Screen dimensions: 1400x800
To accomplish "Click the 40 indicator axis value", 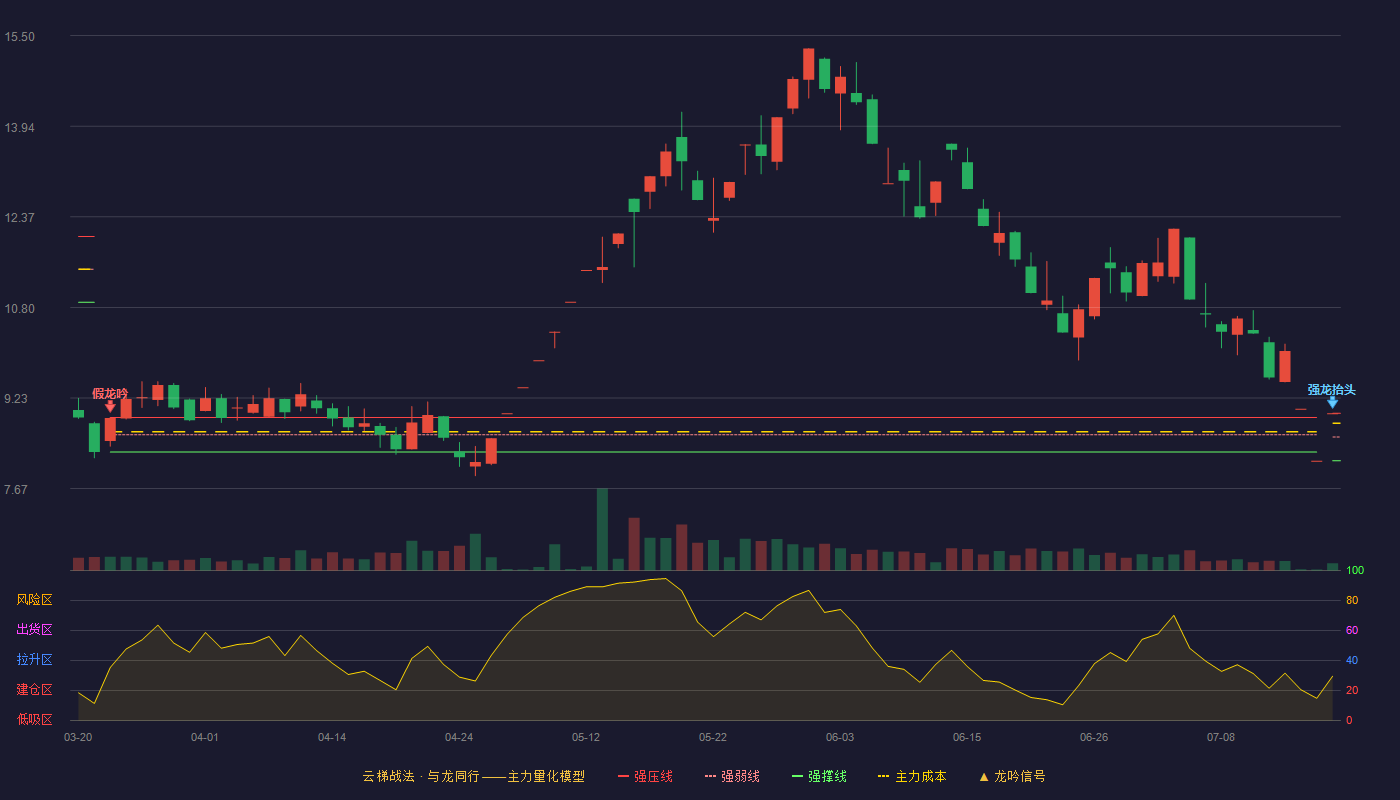I will (x=1352, y=661).
